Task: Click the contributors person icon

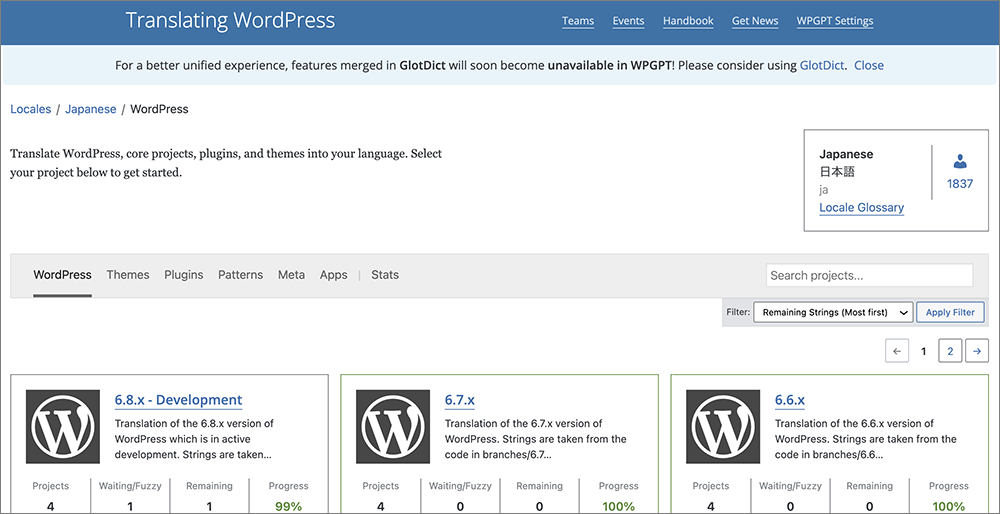Action: click(960, 161)
